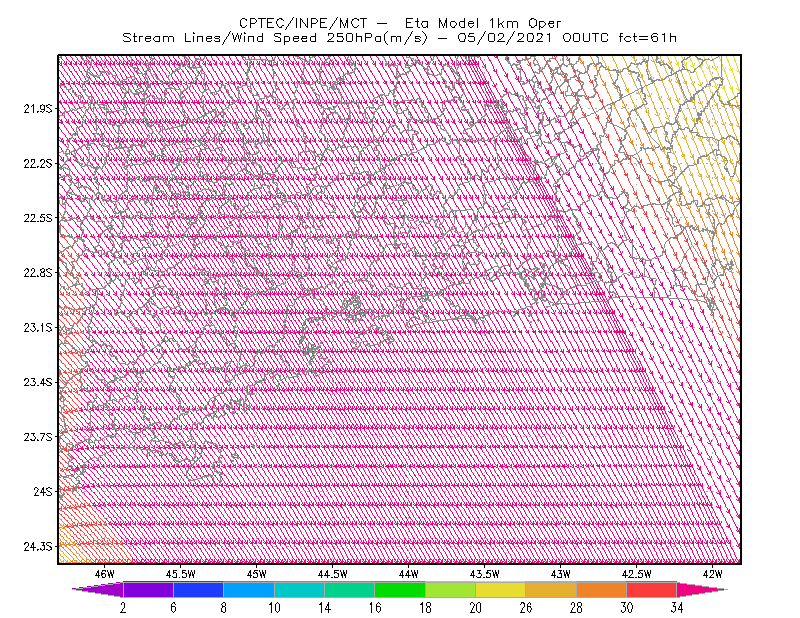Click the 'Eta Model 1km Oper' title text
Image resolution: width=800 pixels, height=618 pixels.
click(483, 23)
